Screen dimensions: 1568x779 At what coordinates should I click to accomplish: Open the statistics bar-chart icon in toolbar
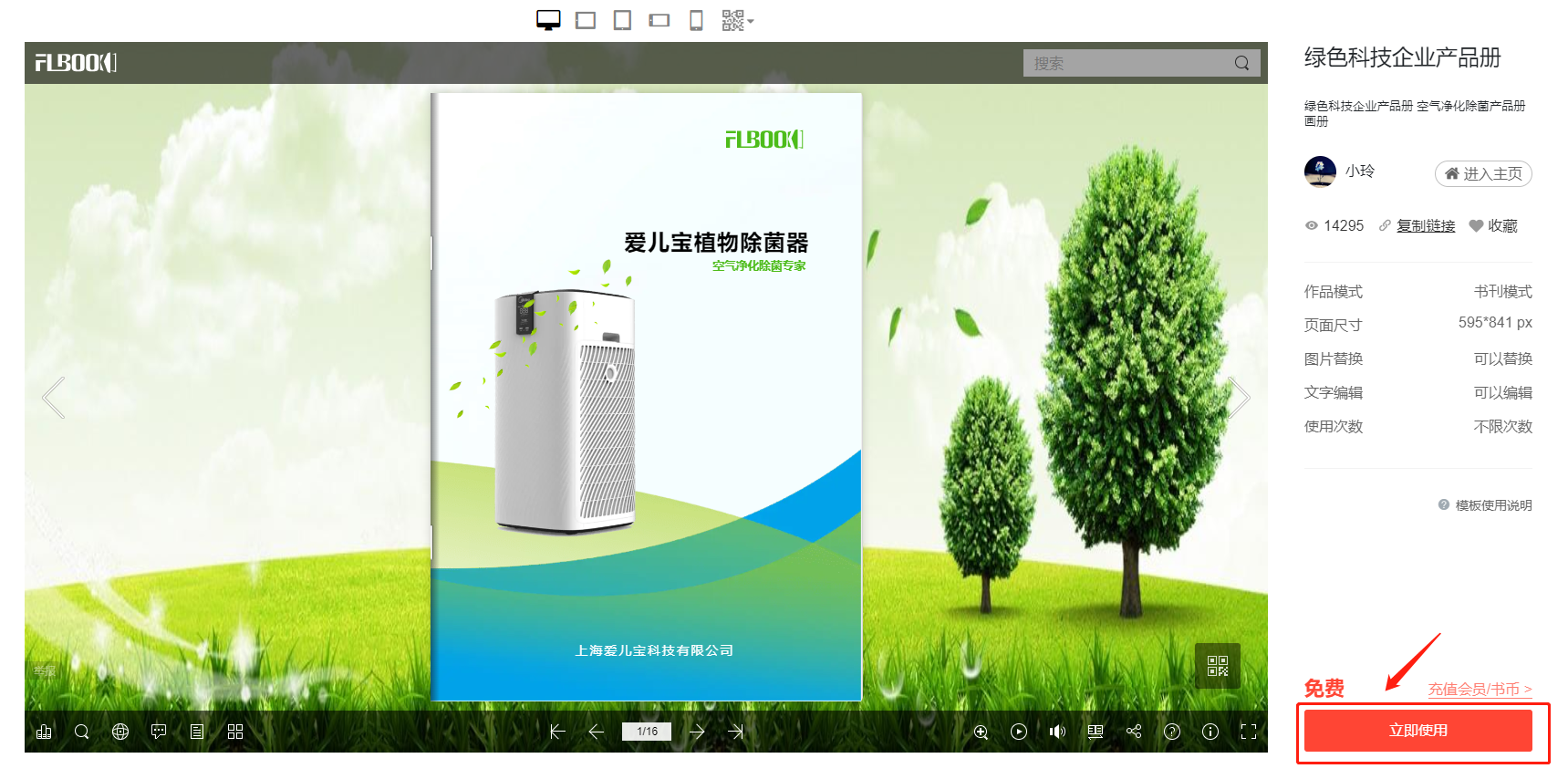pos(44,732)
